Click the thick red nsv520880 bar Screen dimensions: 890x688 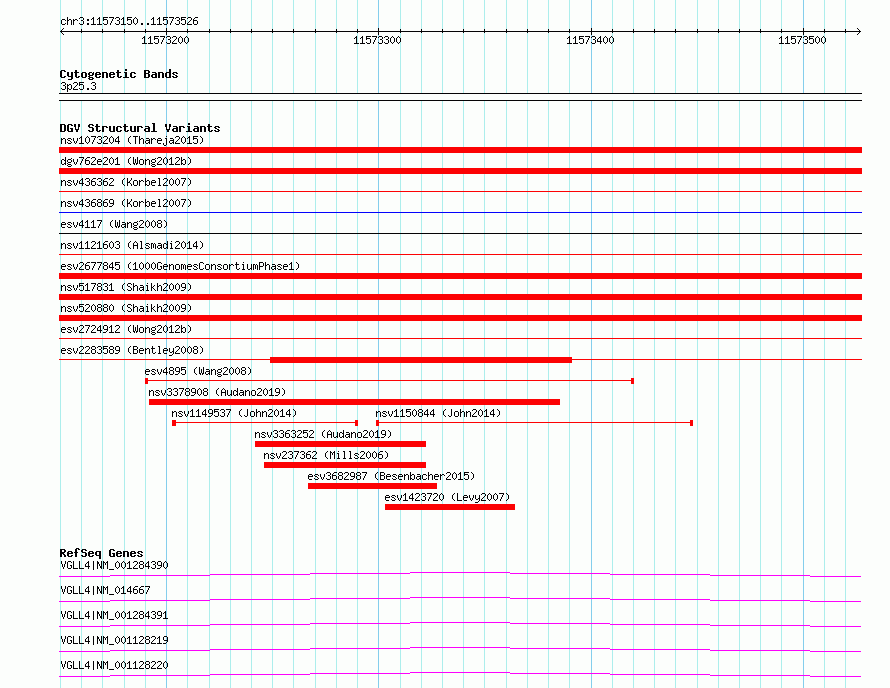460,318
